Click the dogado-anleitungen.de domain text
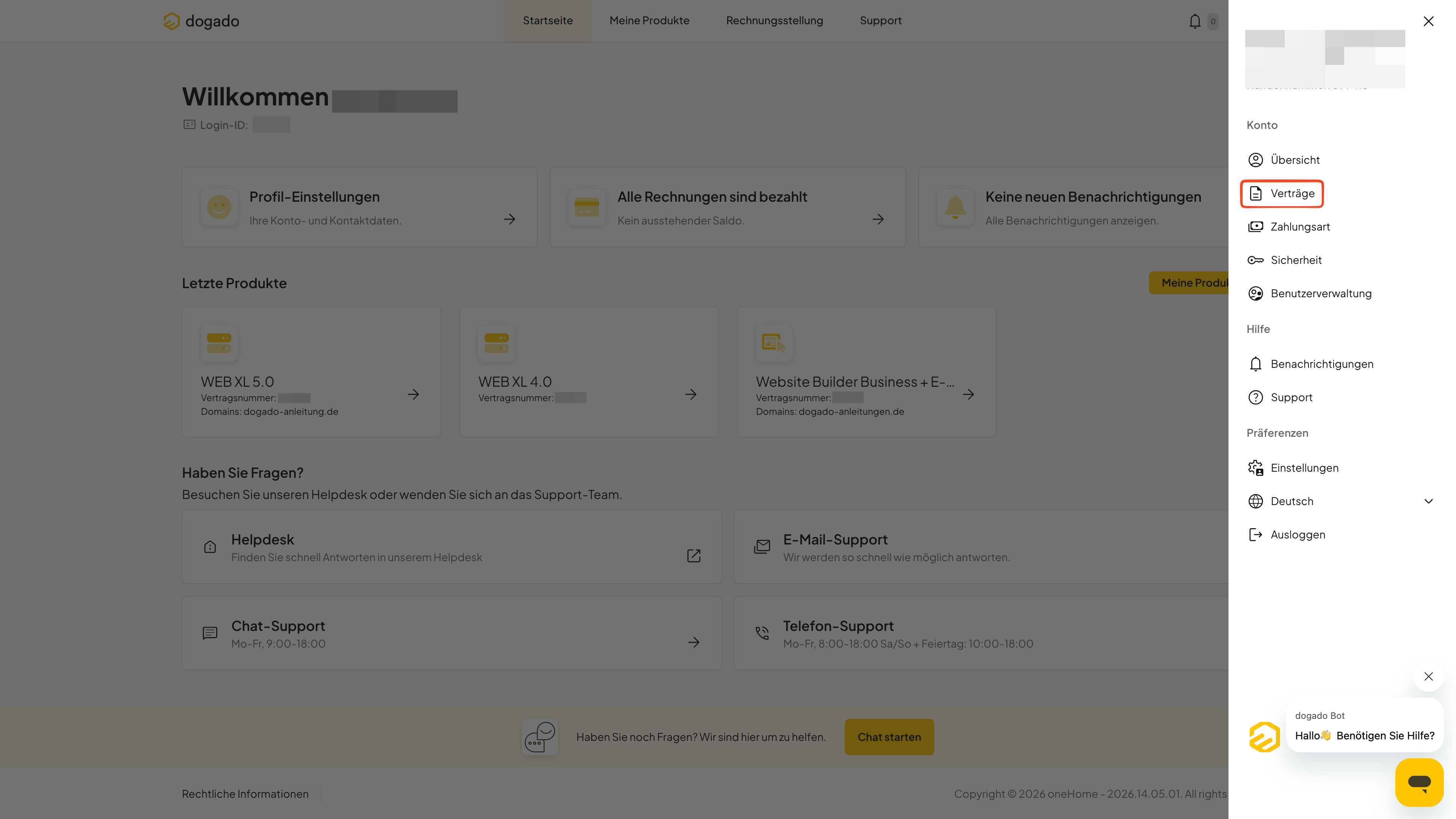This screenshot has width=1456, height=819. [x=851, y=411]
